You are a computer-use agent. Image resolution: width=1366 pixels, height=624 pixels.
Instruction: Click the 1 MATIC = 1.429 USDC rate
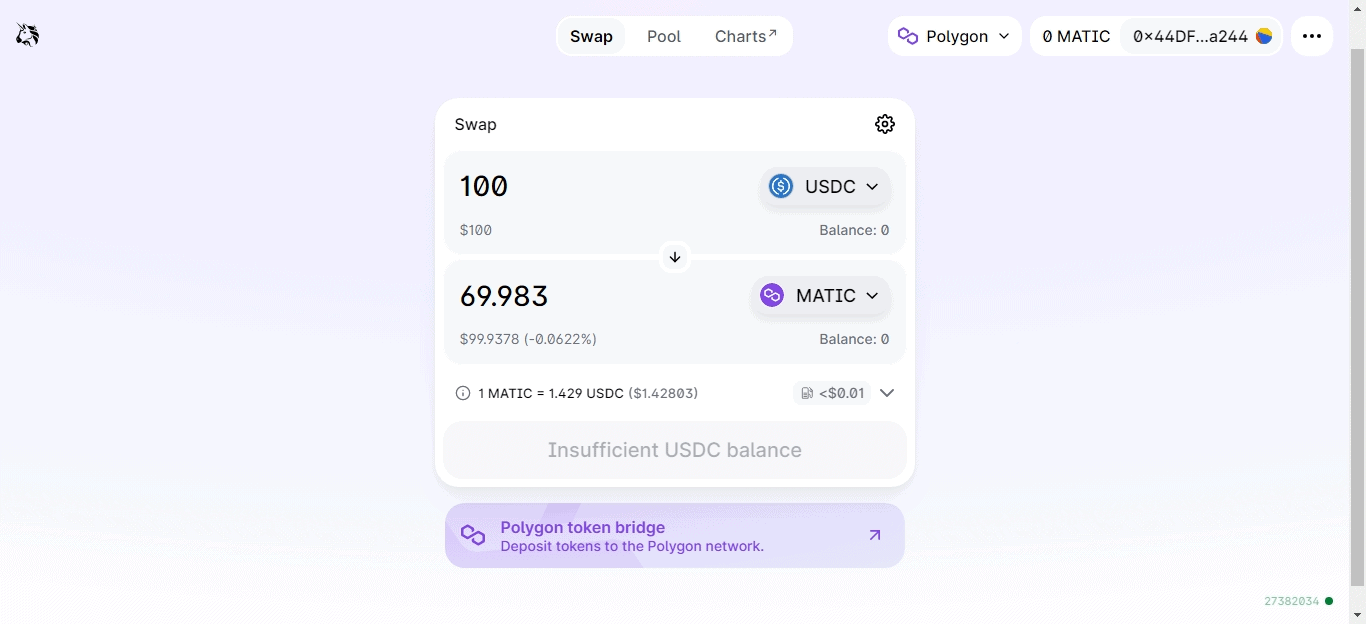click(551, 393)
